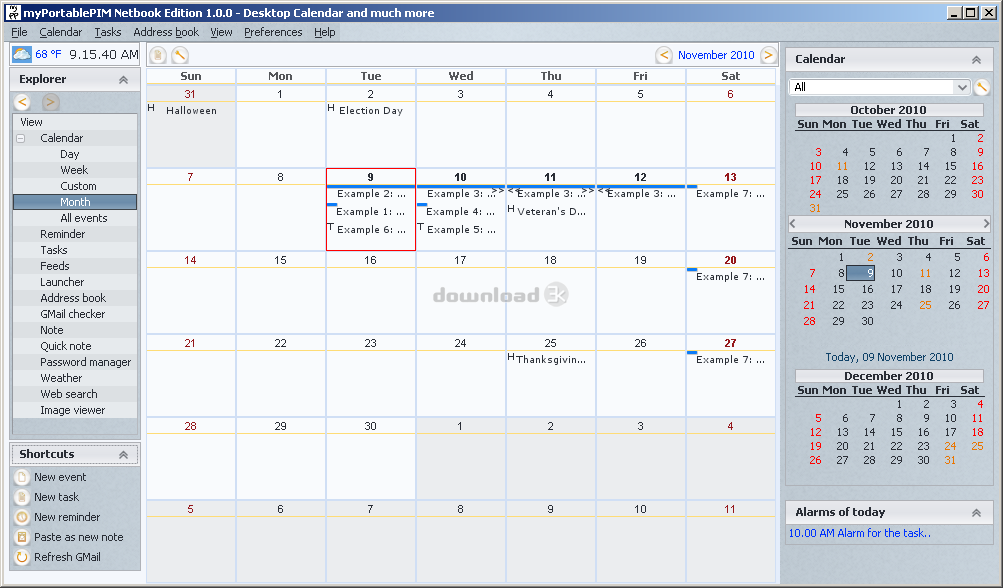Switch to Day view in the Explorer tree
1003x588 pixels.
pos(70,154)
